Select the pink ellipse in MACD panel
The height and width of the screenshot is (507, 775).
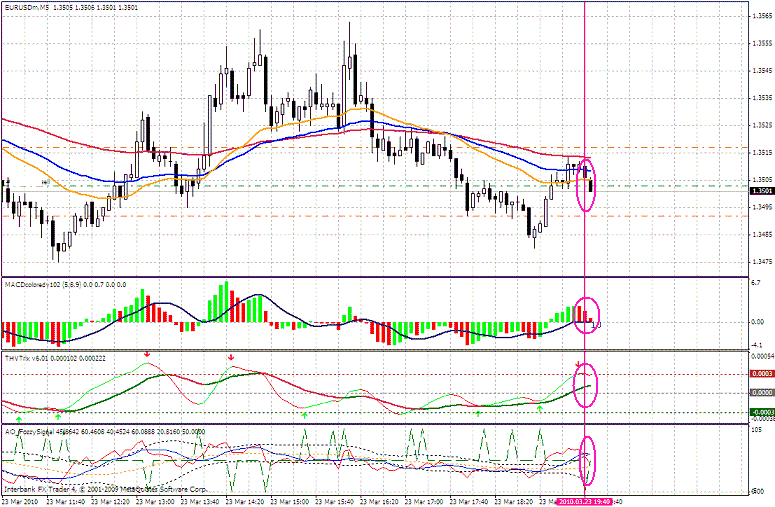point(587,314)
